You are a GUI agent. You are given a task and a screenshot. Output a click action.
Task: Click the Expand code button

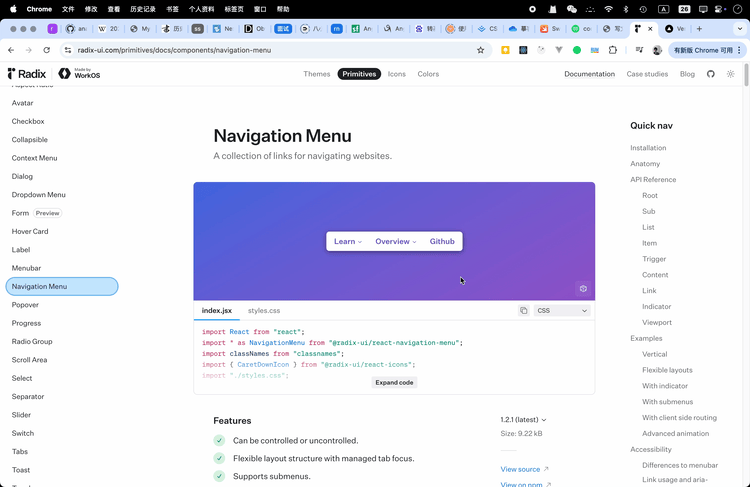pos(394,382)
